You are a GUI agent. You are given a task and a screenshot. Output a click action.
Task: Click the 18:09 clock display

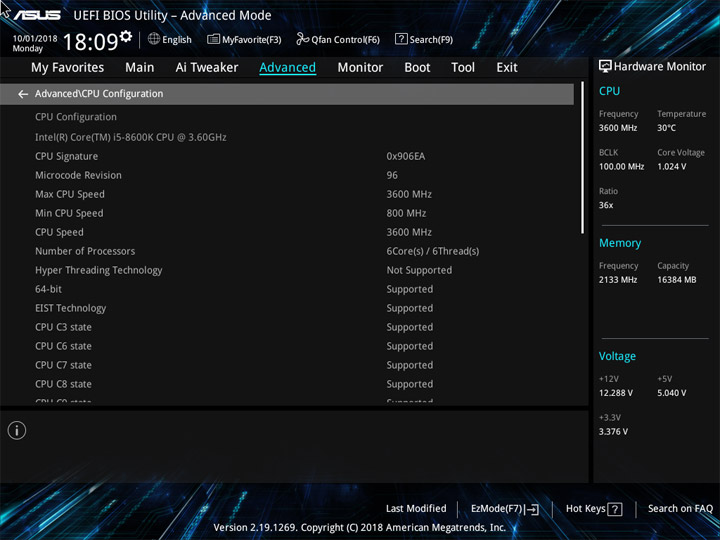tap(90, 42)
